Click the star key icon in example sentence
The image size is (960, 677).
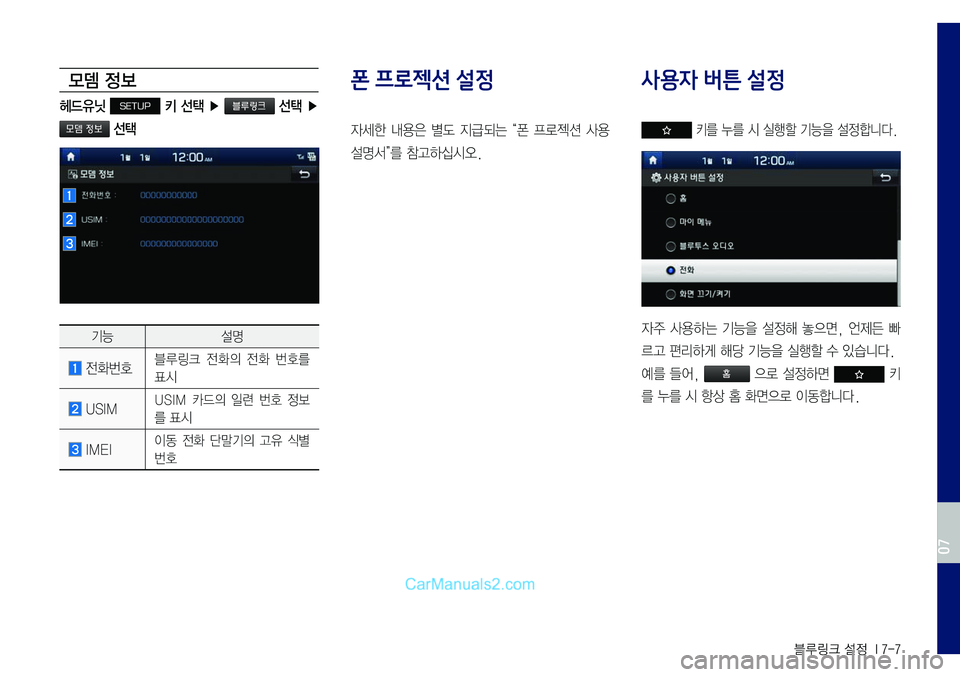coord(859,374)
